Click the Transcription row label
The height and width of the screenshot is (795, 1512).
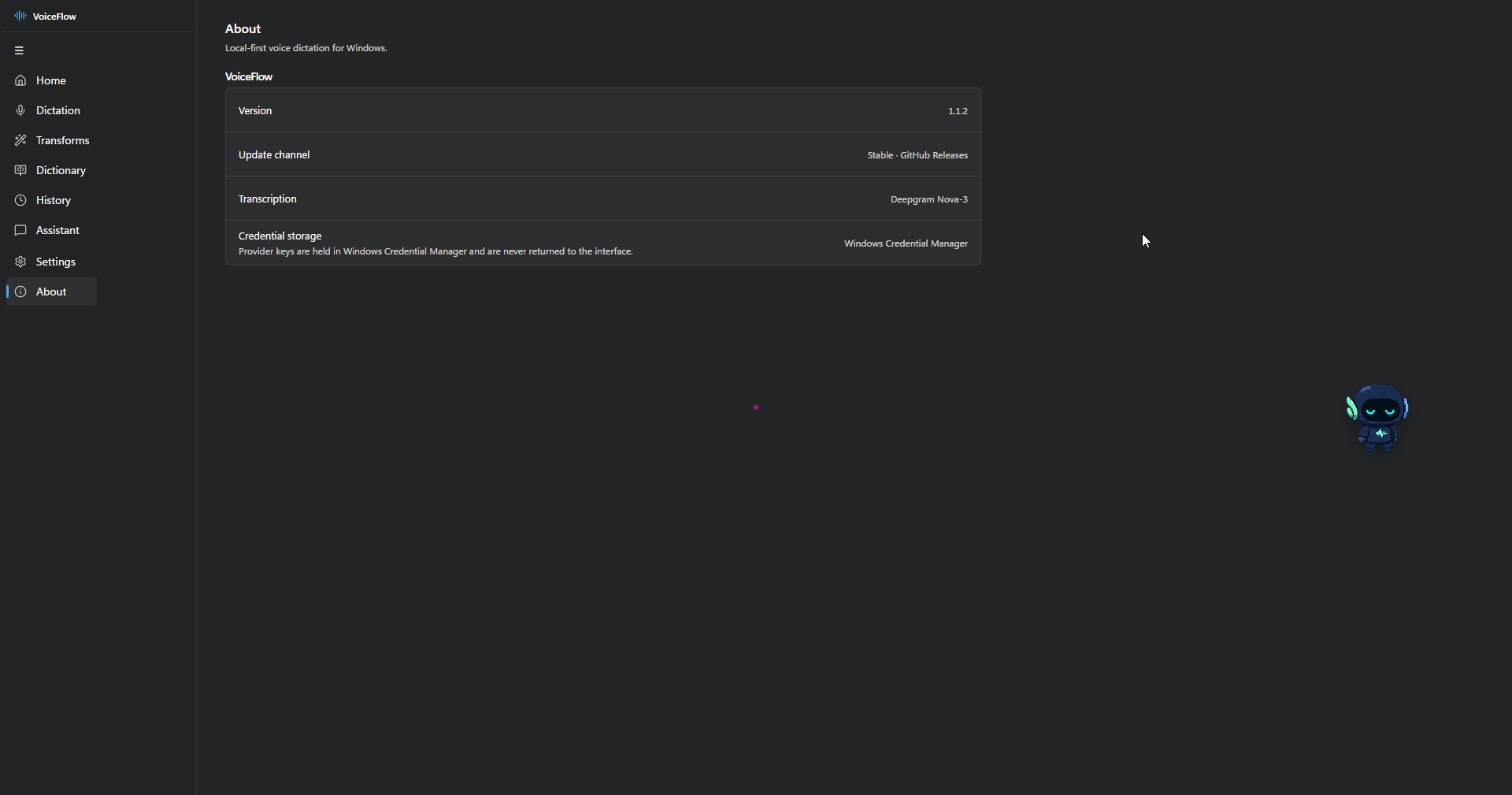268,199
